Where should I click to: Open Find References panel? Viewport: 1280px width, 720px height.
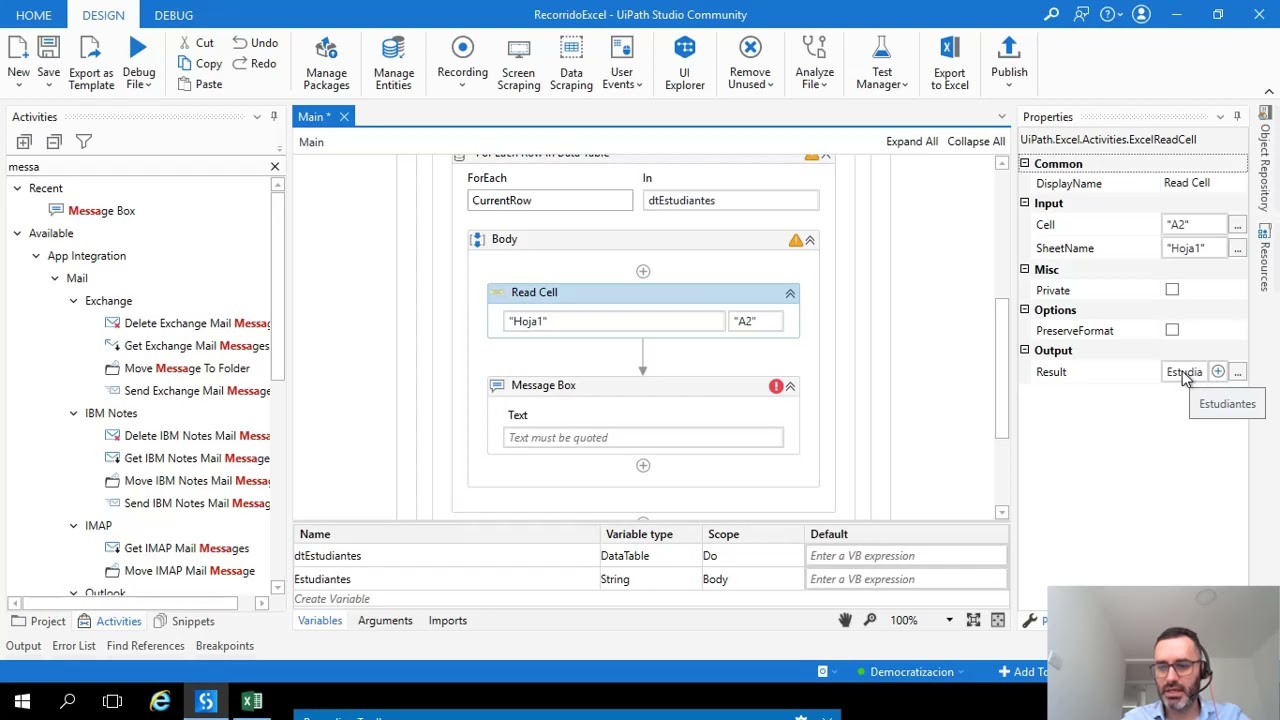tap(146, 646)
